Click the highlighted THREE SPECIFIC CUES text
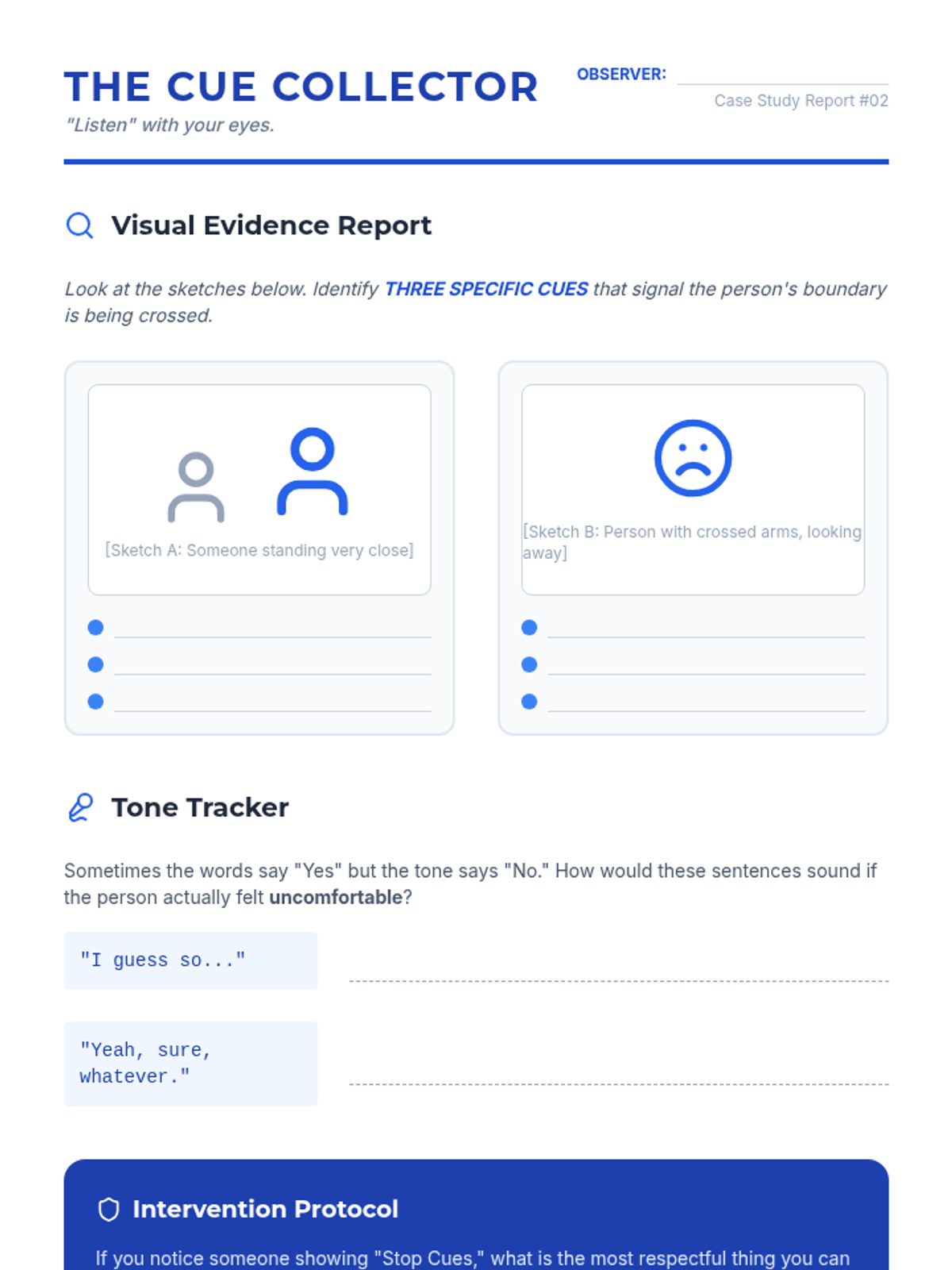 click(486, 289)
